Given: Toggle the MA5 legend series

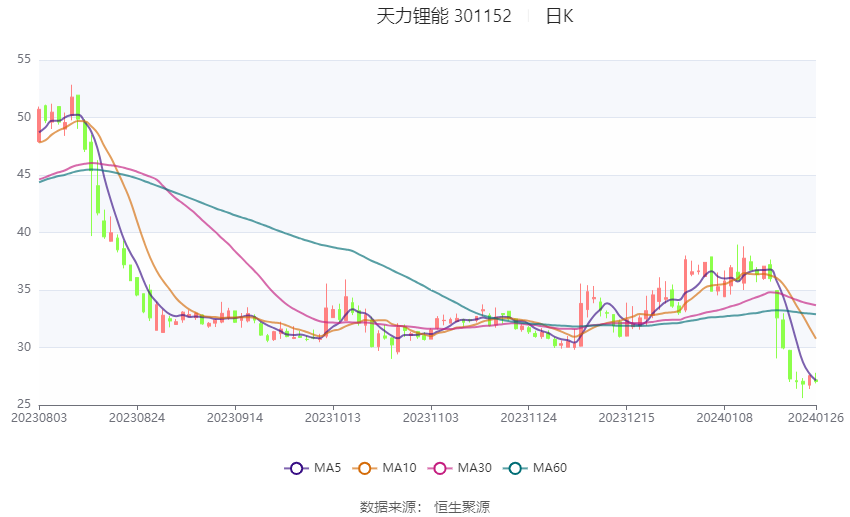Looking at the screenshot, I should (x=313, y=468).
